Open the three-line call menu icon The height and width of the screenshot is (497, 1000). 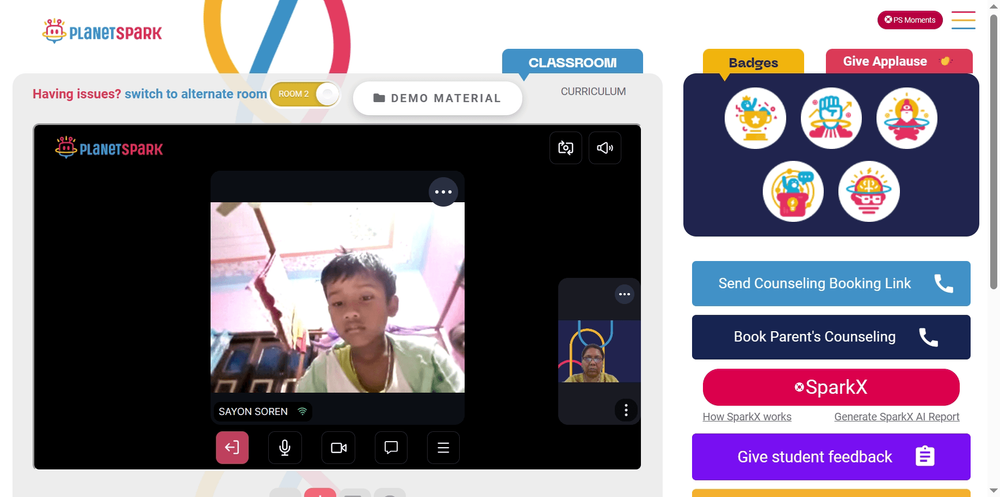pyautogui.click(x=443, y=448)
